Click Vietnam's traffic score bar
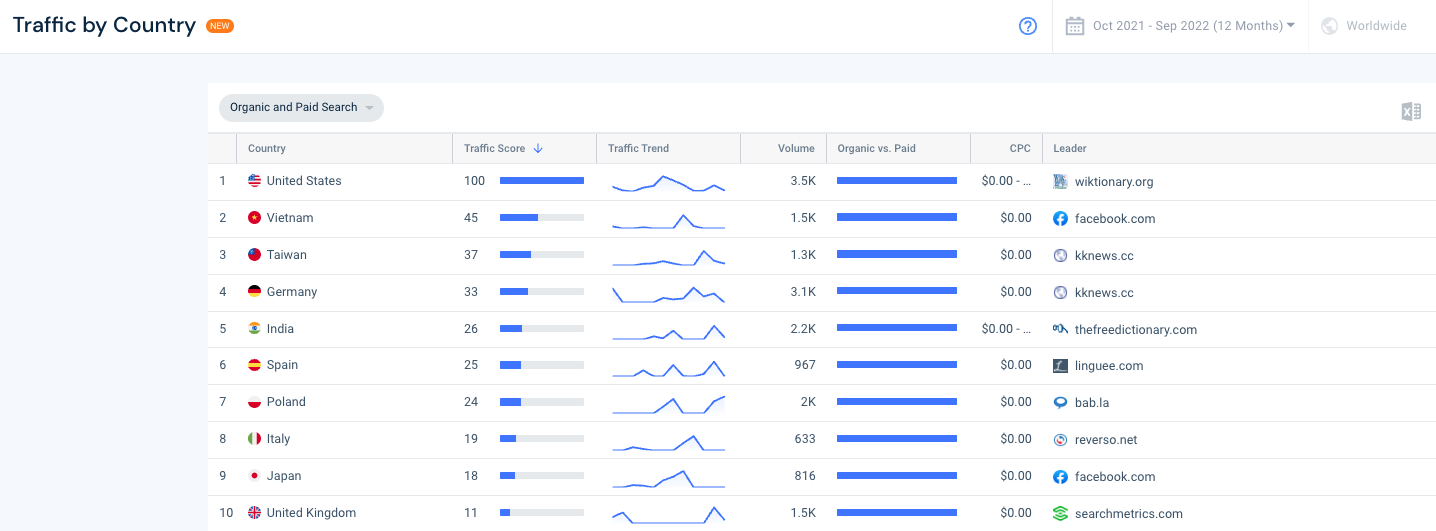1436x531 pixels. pos(541,218)
